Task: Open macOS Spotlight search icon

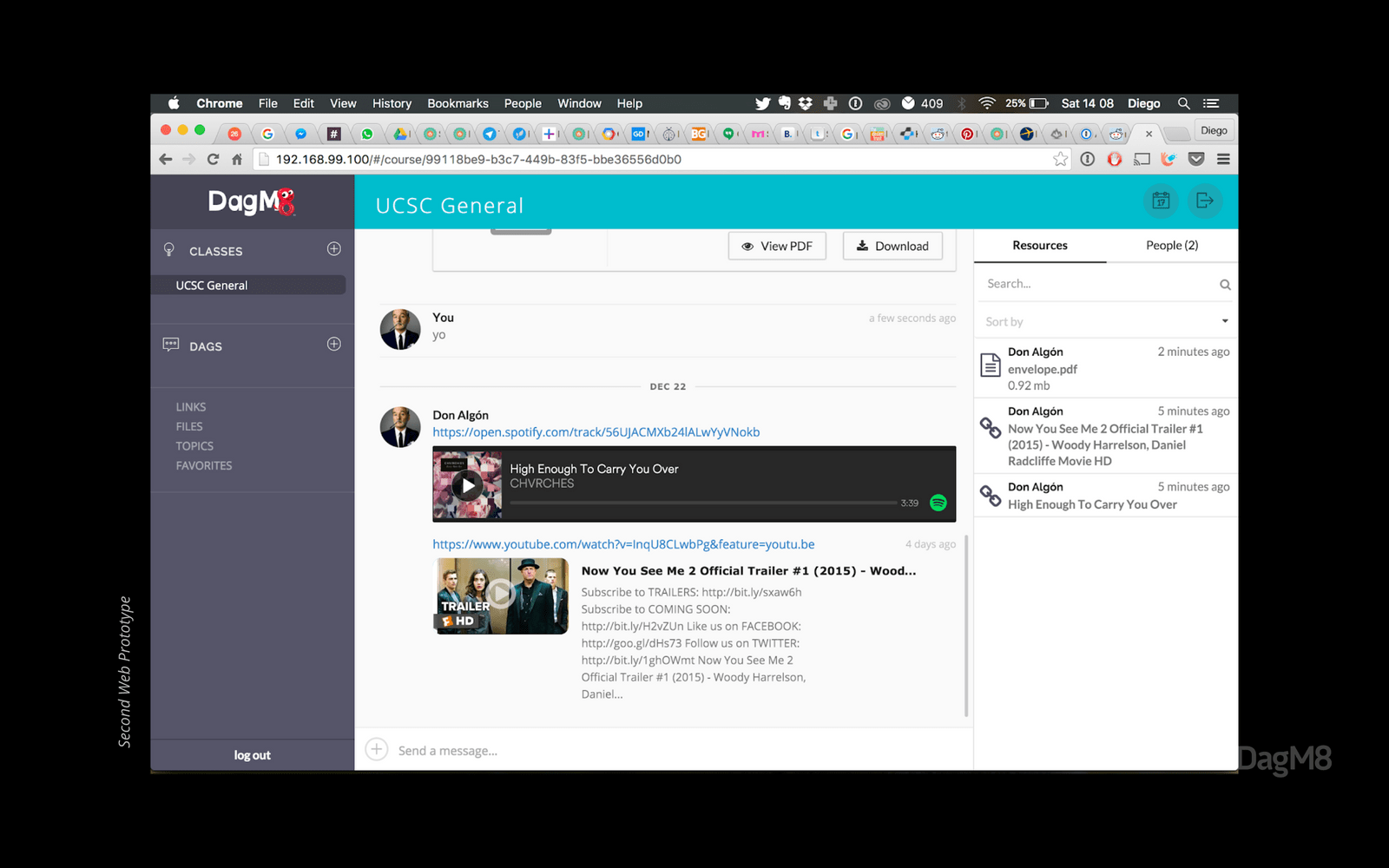Action: pos(1183,103)
